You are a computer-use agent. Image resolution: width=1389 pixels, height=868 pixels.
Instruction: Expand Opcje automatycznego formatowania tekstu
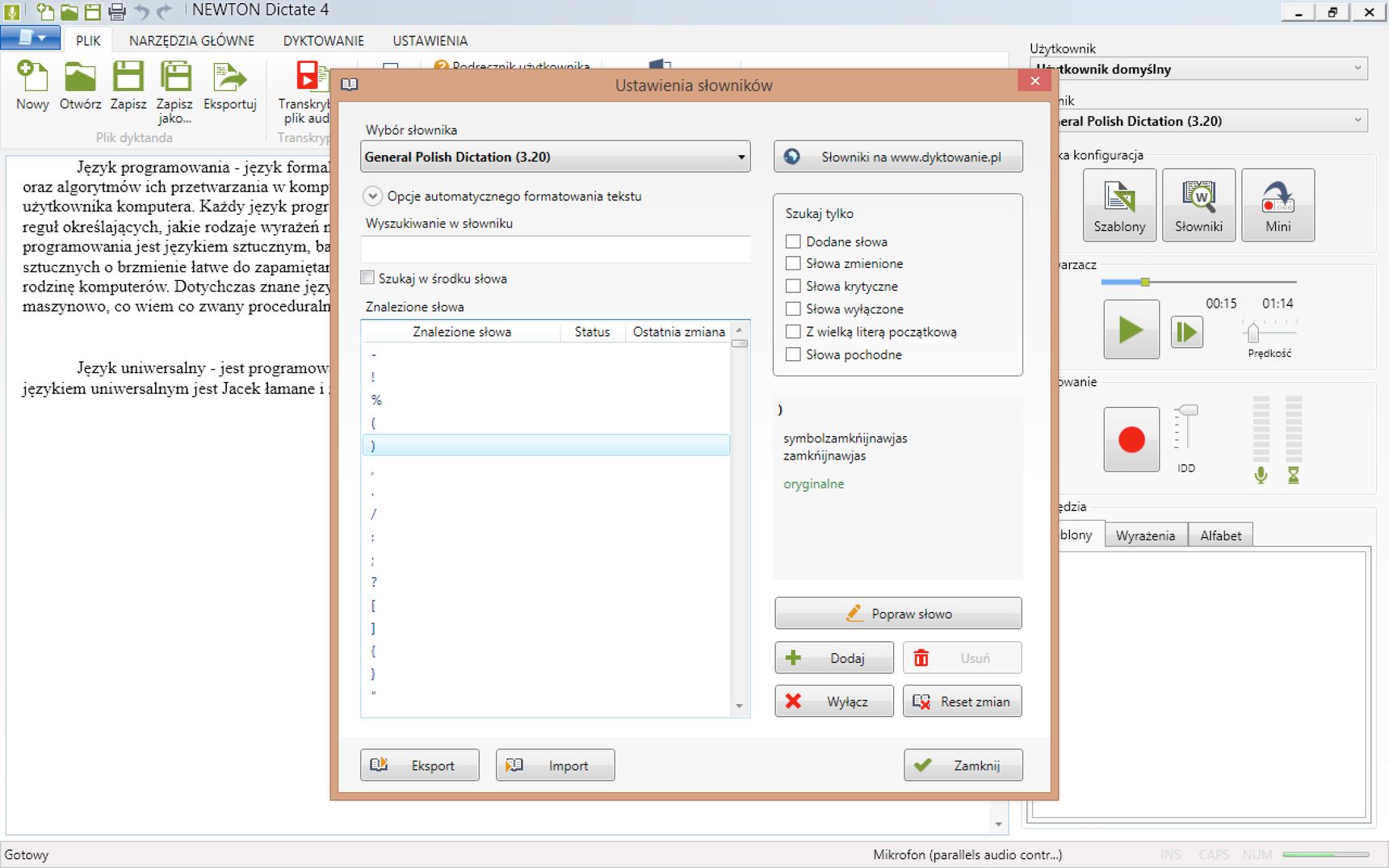[372, 195]
